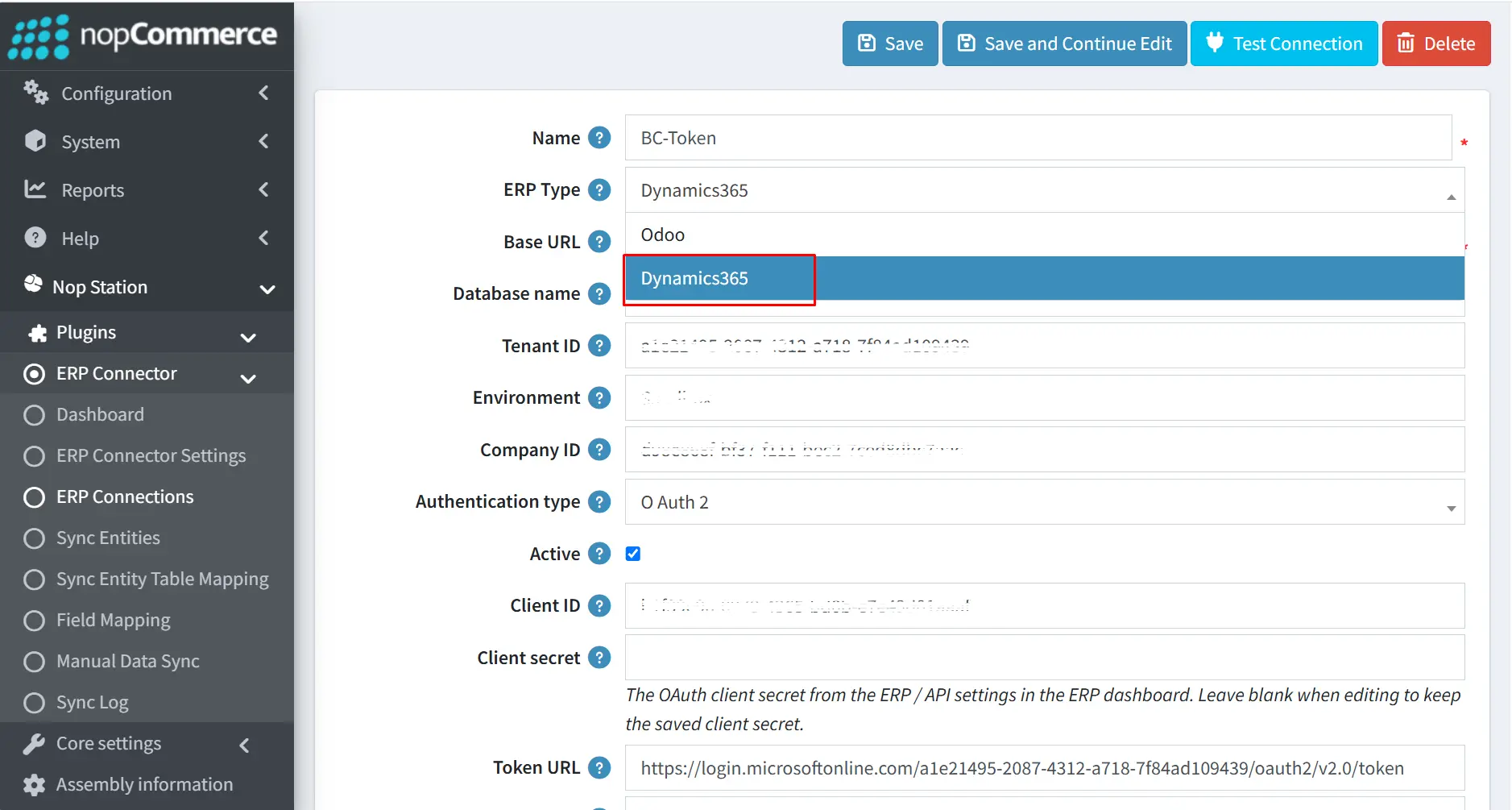Click the Configuration gears icon

35,93
